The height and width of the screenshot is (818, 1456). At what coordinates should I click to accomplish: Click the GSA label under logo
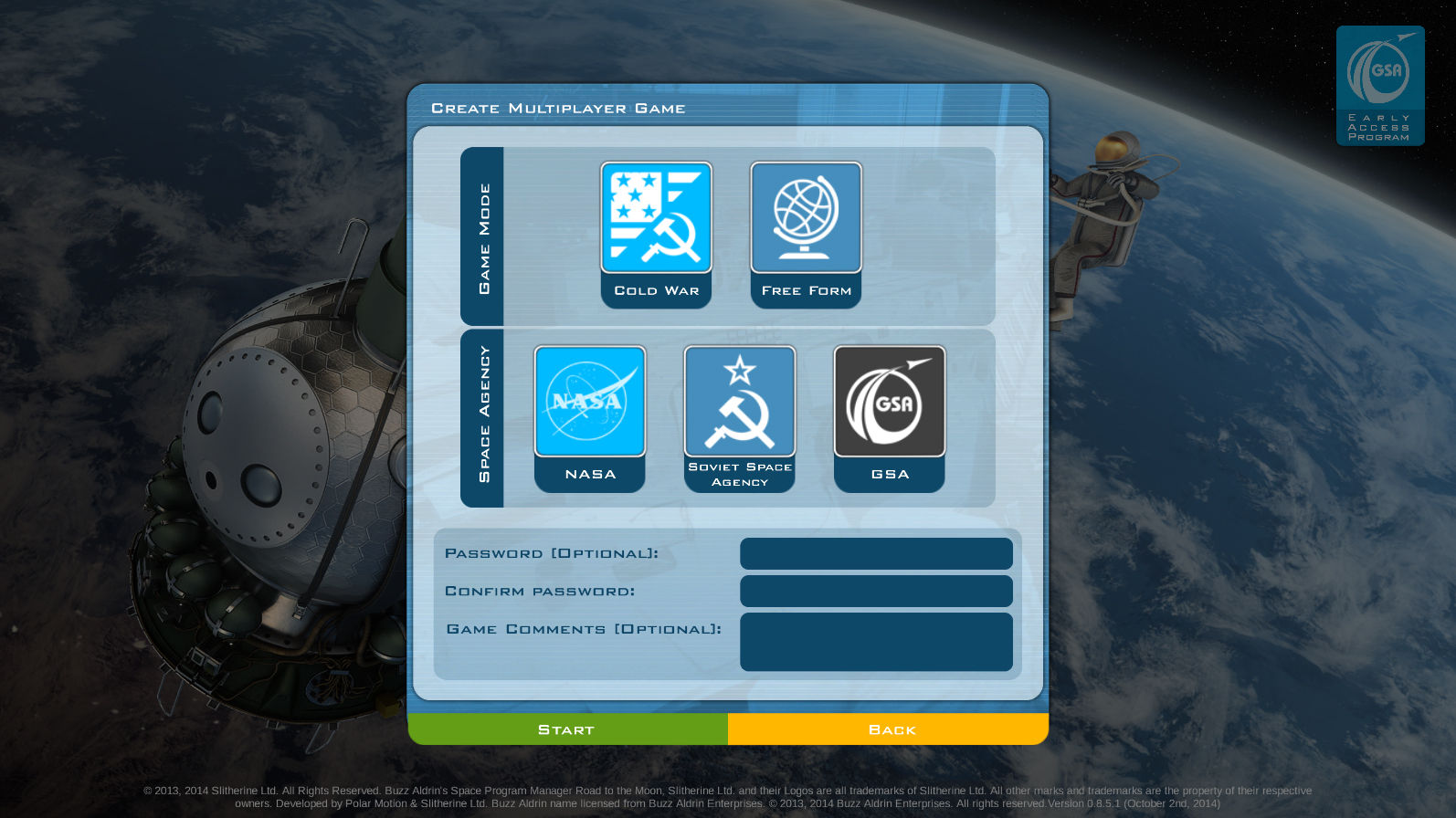coord(890,475)
